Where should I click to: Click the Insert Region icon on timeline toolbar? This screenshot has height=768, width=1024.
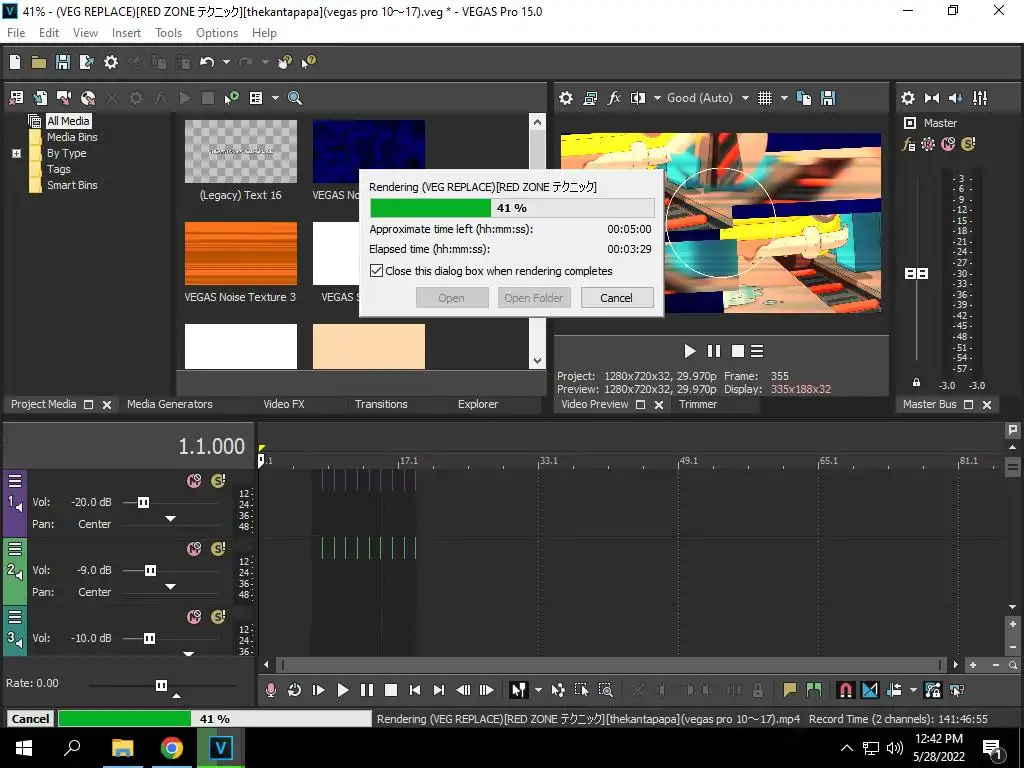tap(814, 690)
